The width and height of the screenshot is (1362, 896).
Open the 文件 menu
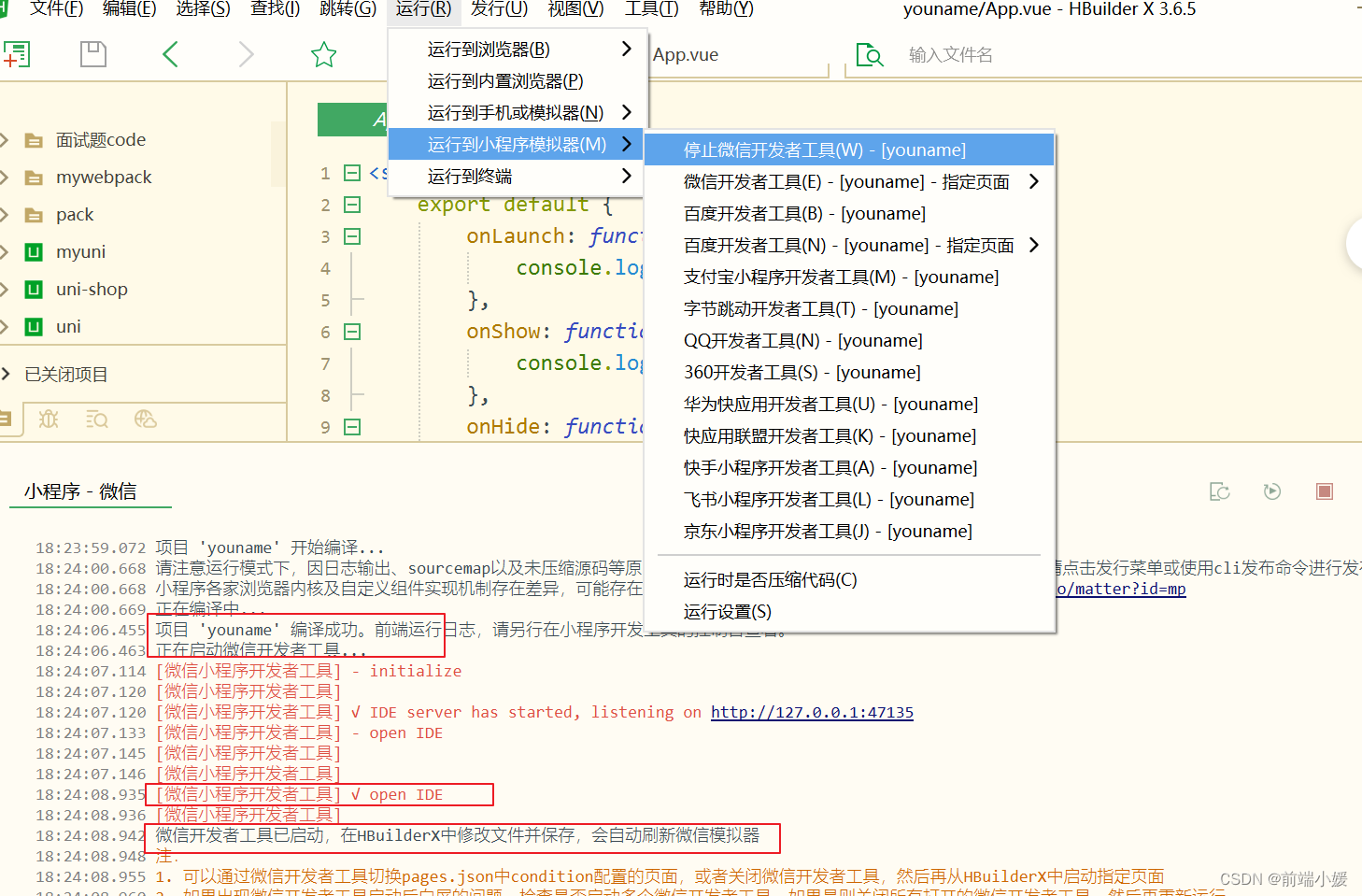[56, 9]
